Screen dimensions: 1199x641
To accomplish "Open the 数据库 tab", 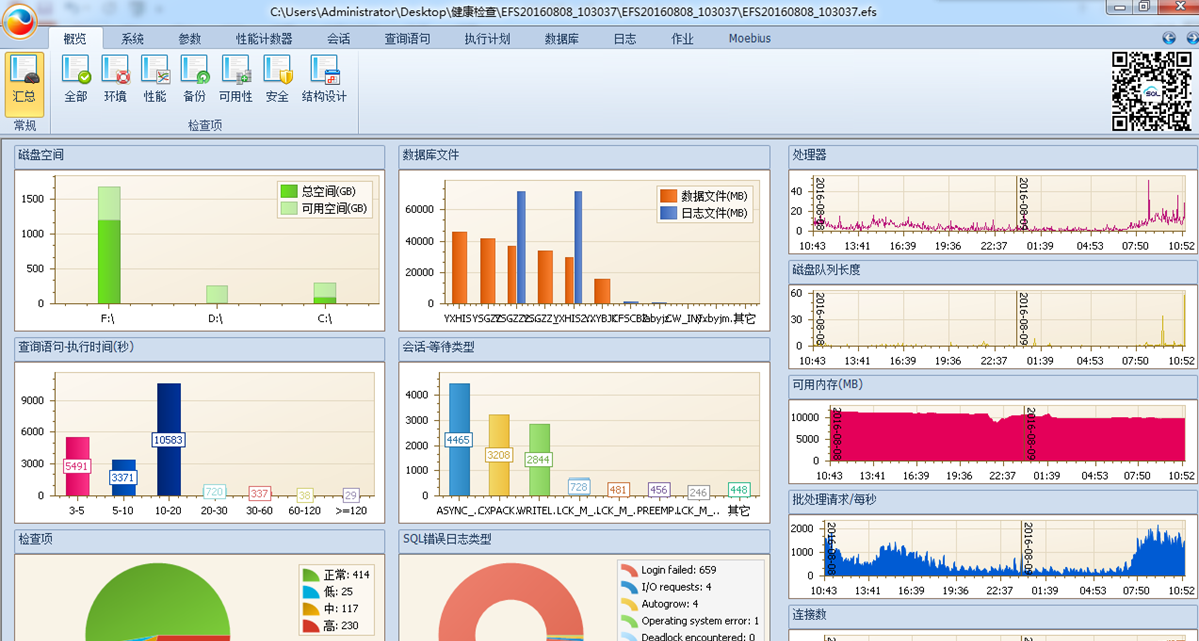I will pyautogui.click(x=561, y=38).
